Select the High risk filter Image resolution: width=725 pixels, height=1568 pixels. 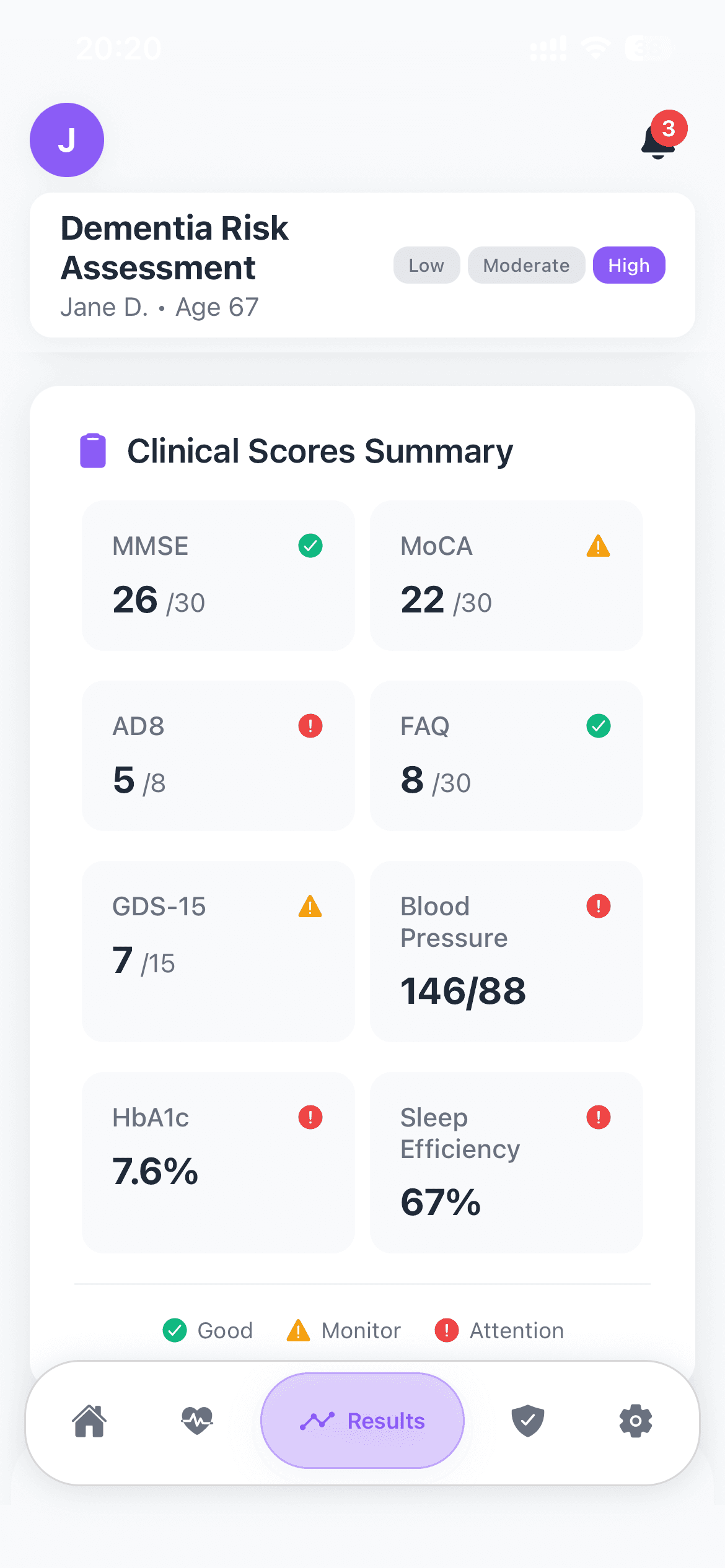[x=629, y=265]
